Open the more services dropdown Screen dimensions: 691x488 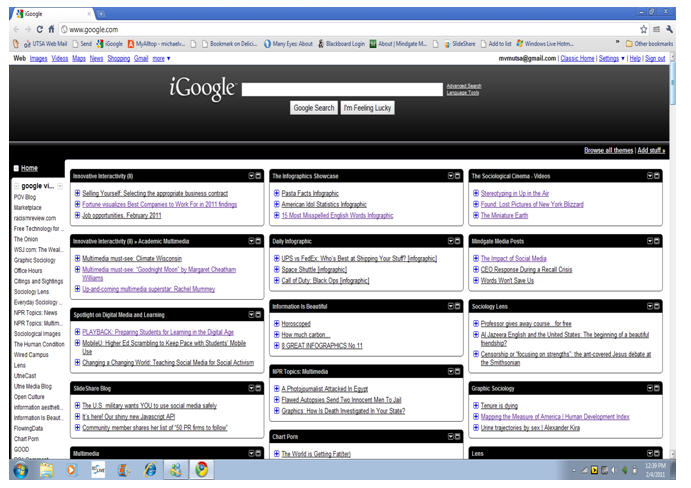coord(161,59)
